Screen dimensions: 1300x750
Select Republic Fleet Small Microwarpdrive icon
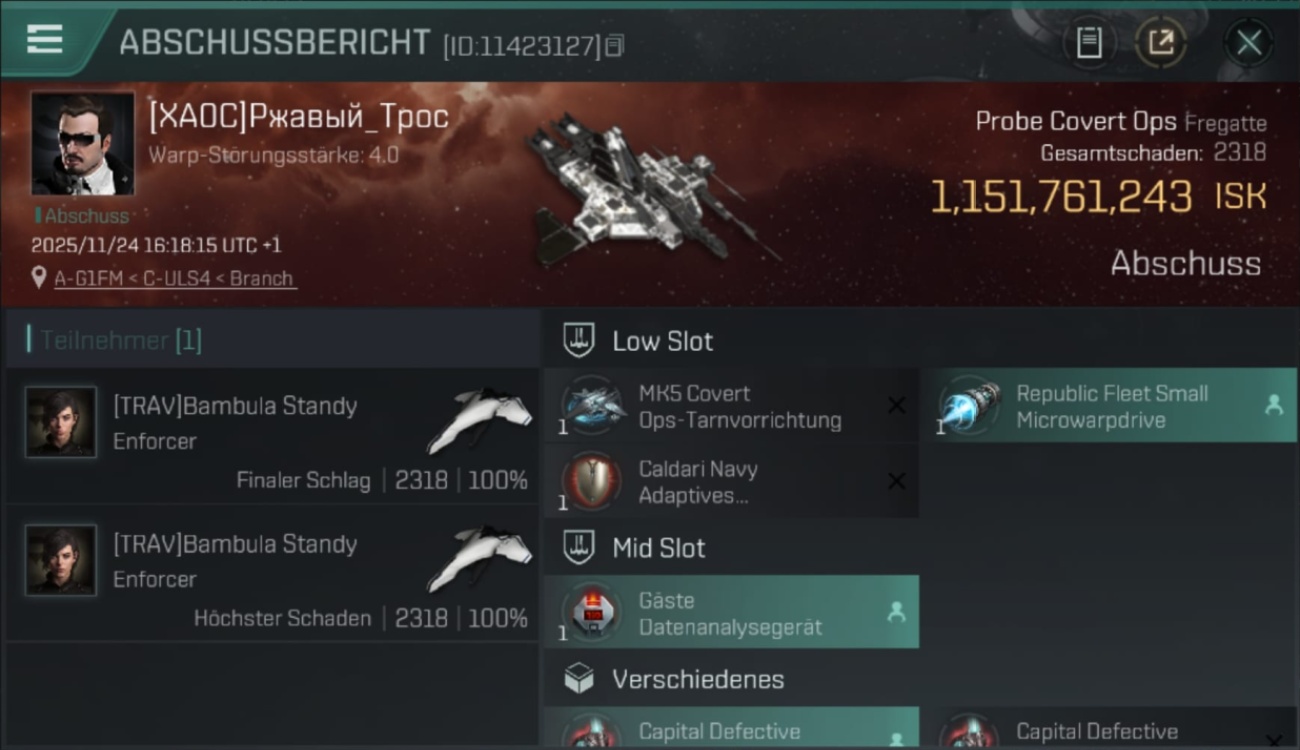point(970,406)
